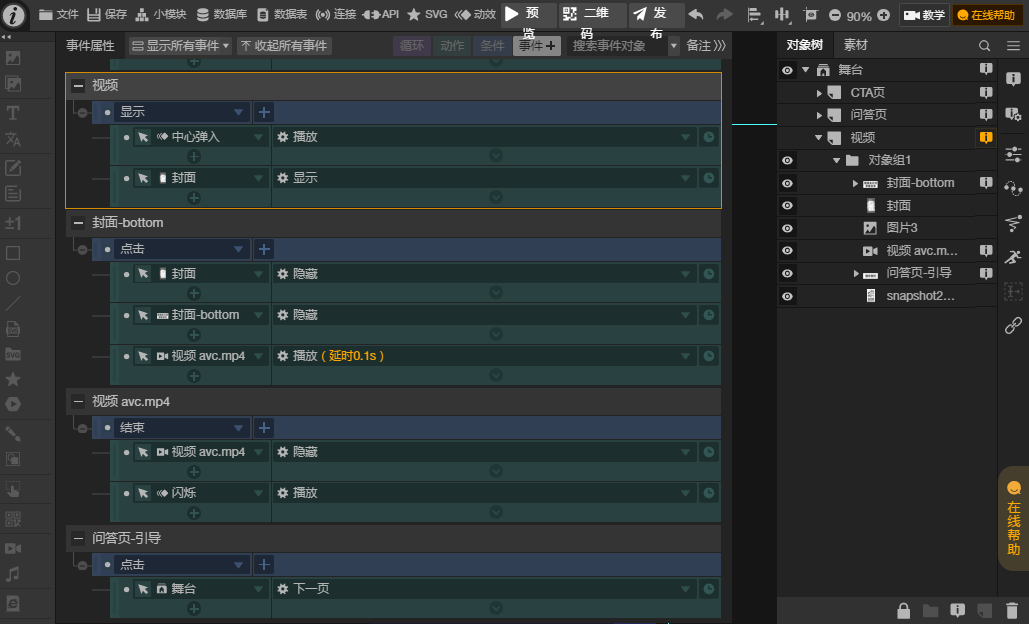Viewport: 1029px width, 624px height.
Task: Open the 数据库 database menu
Action: 222,14
